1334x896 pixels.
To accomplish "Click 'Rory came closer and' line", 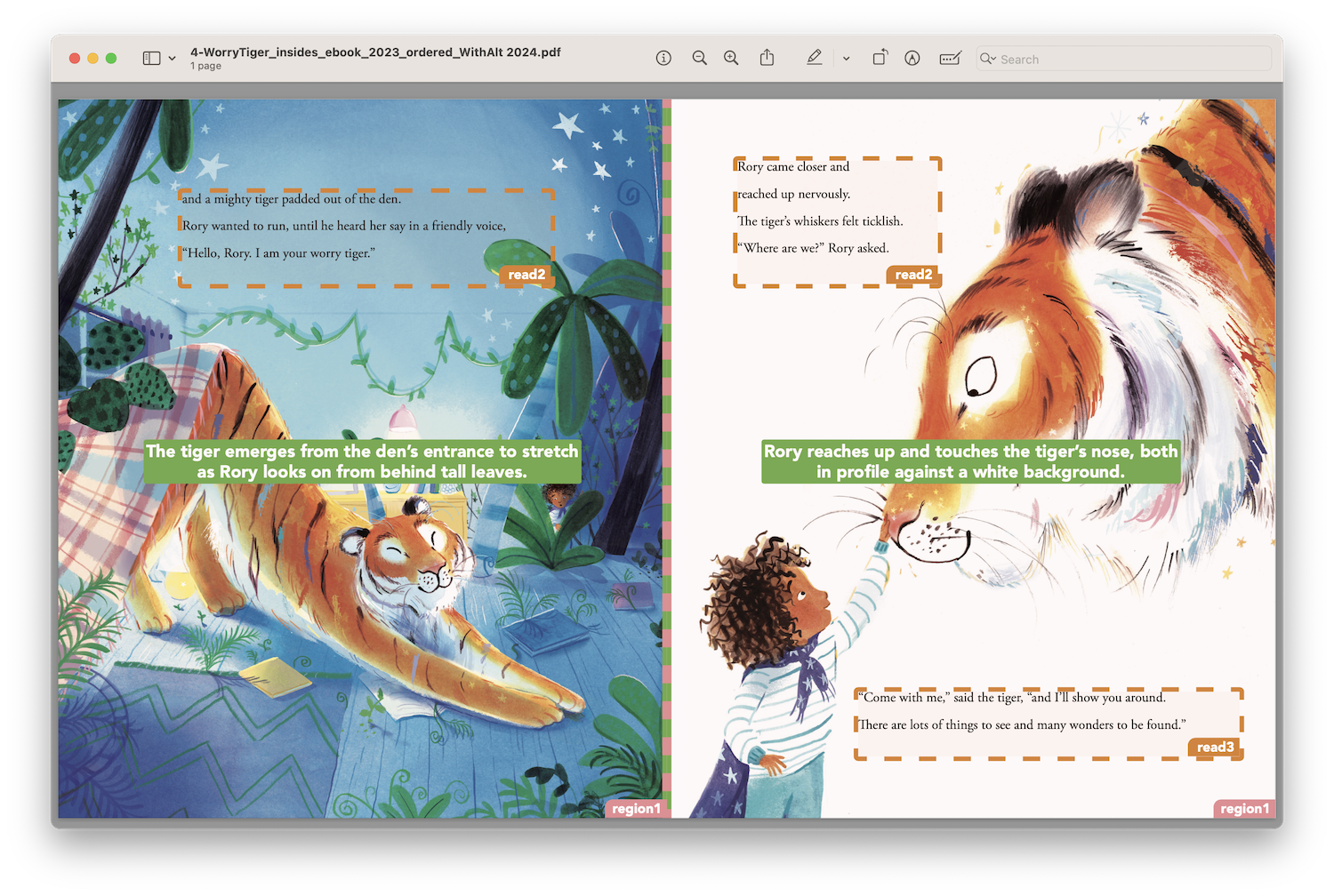I will [793, 167].
